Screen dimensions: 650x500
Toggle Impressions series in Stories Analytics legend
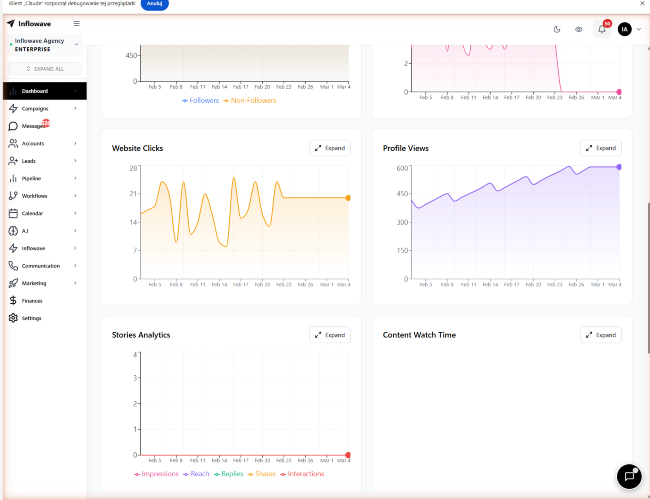click(157, 474)
